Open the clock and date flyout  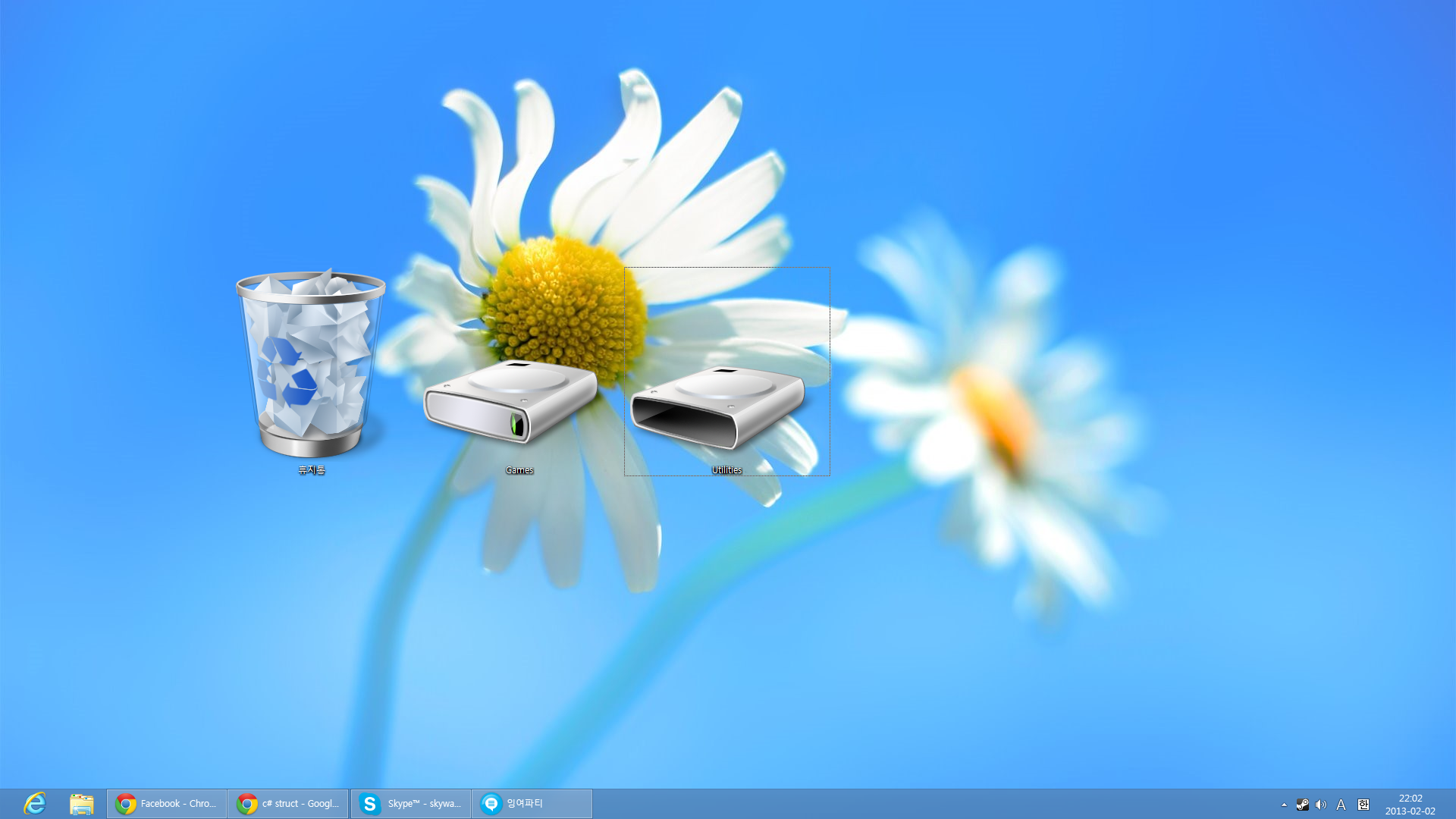pyautogui.click(x=1410, y=804)
